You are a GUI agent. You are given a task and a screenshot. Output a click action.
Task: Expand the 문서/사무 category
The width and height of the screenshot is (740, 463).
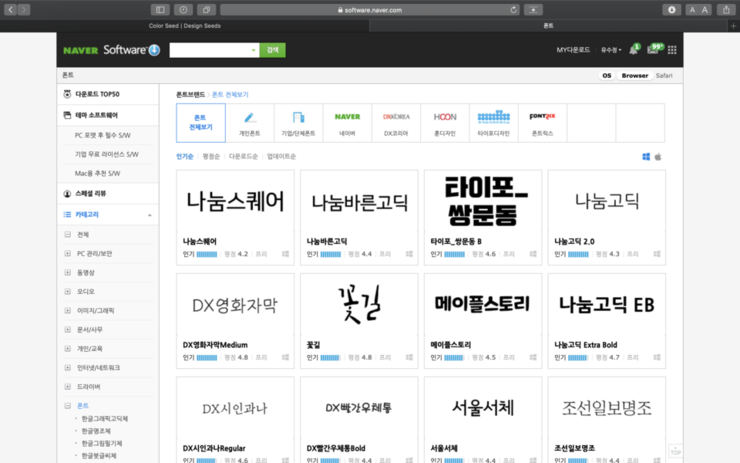tap(67, 329)
